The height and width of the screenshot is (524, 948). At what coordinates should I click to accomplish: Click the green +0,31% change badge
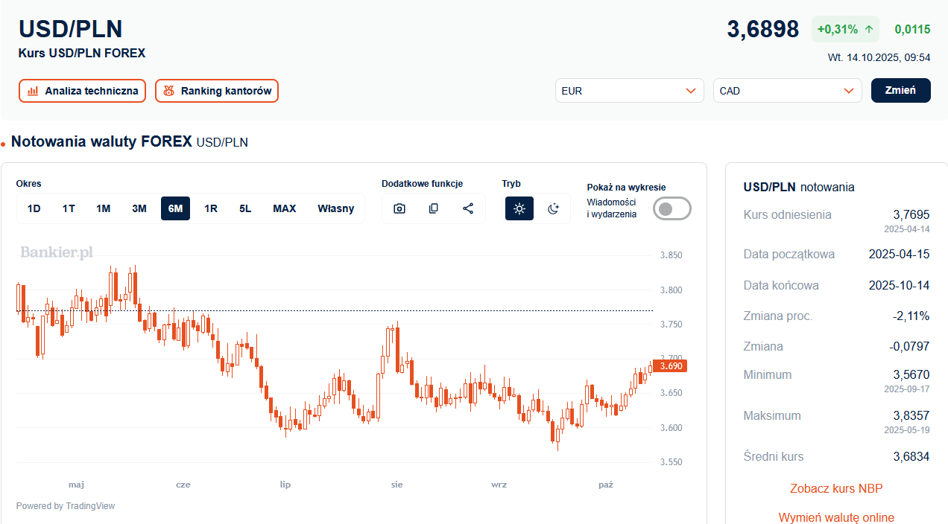(x=845, y=29)
